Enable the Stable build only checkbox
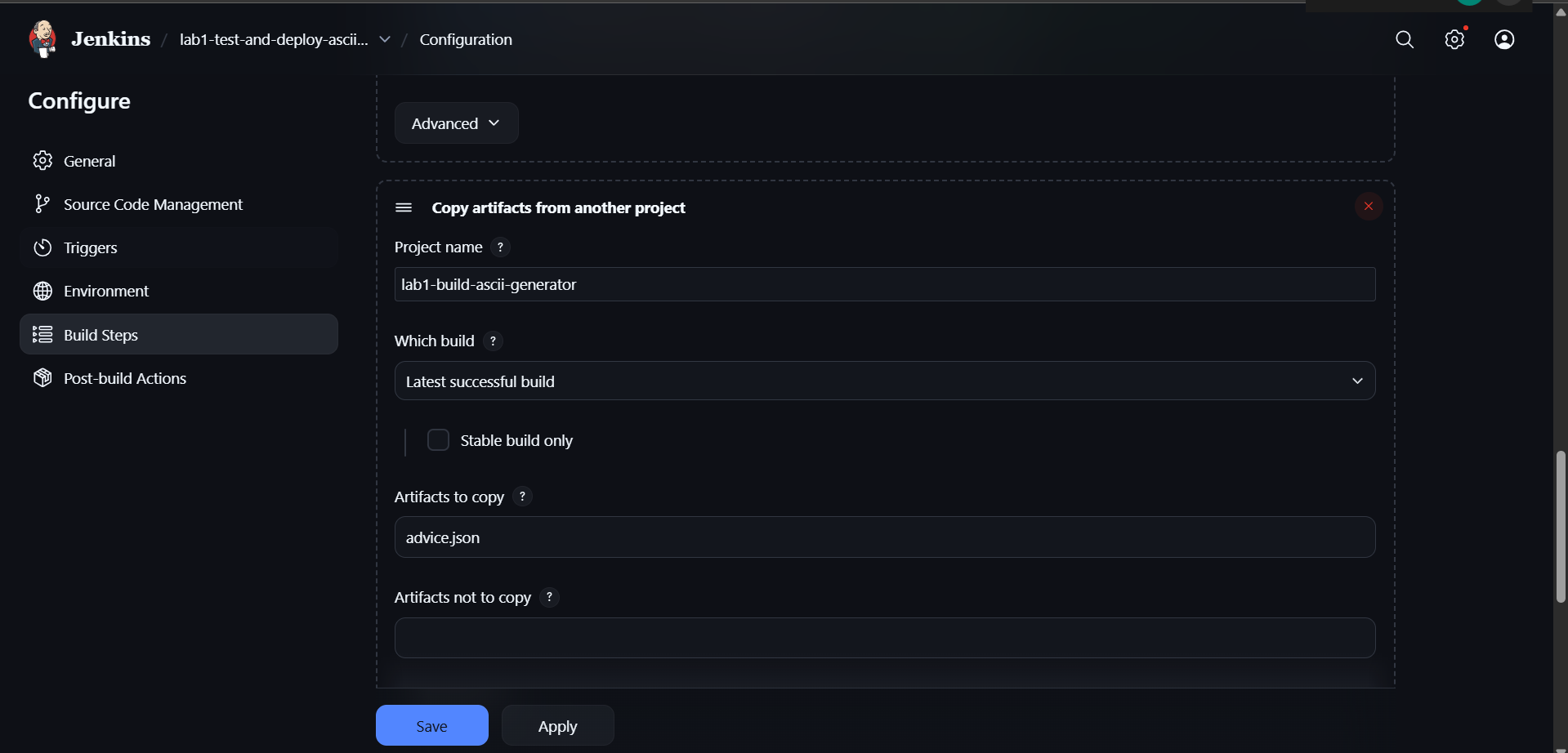Screen dimensions: 1568x753 tap(439, 440)
